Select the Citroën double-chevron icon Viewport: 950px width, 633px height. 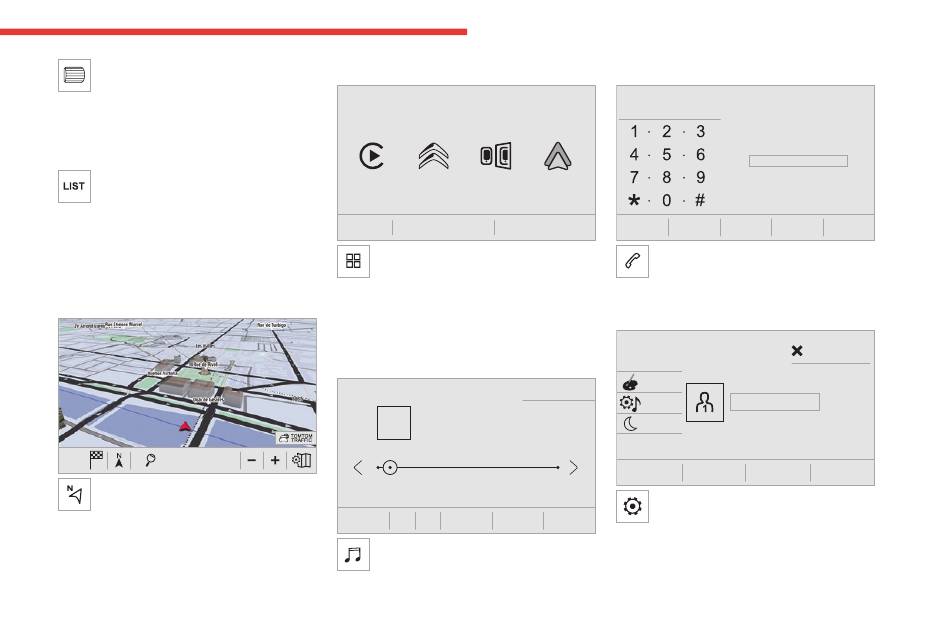point(433,156)
